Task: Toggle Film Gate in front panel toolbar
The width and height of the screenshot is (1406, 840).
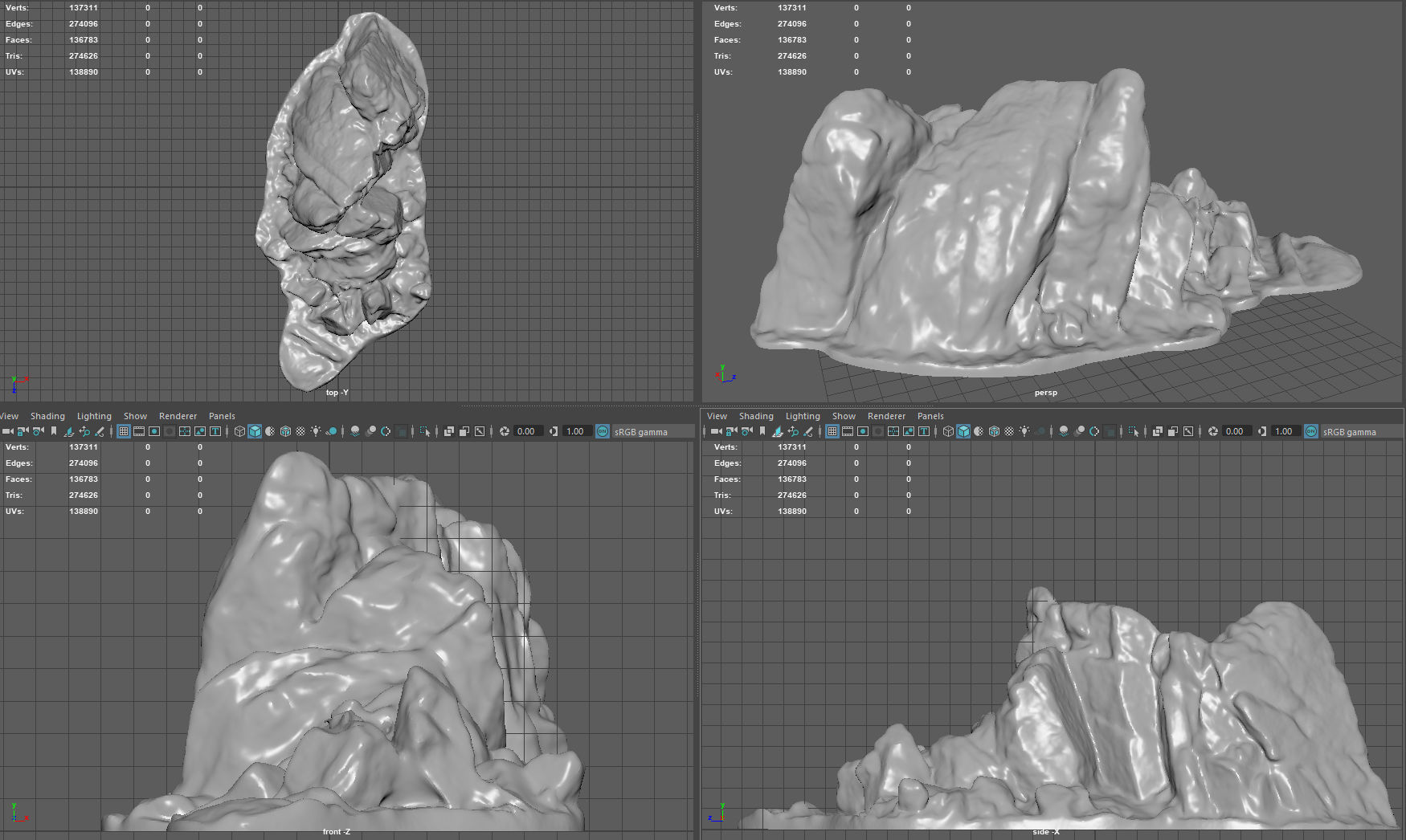Action: pyautogui.click(x=139, y=431)
